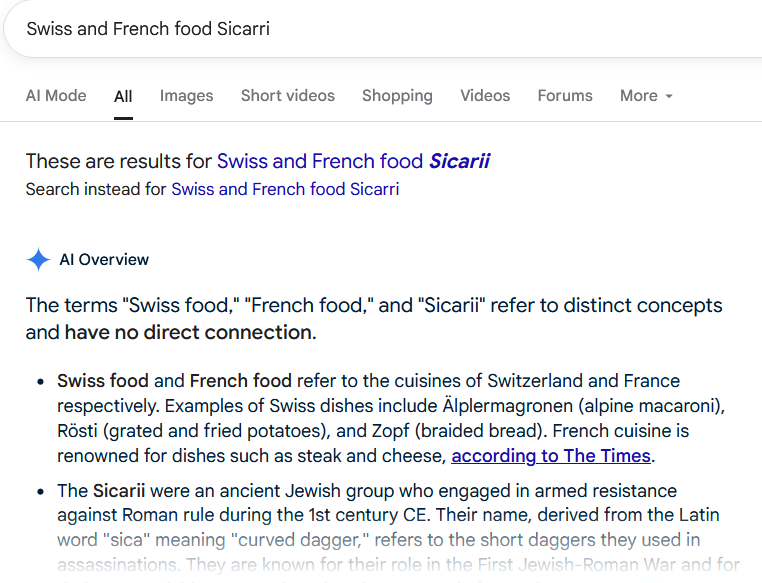Click the bold 'French food' bullet term
762x583 pixels.
pyautogui.click(x=240, y=381)
